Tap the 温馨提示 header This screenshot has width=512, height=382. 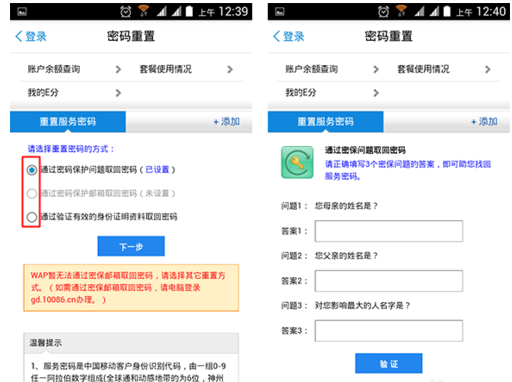[131, 343]
